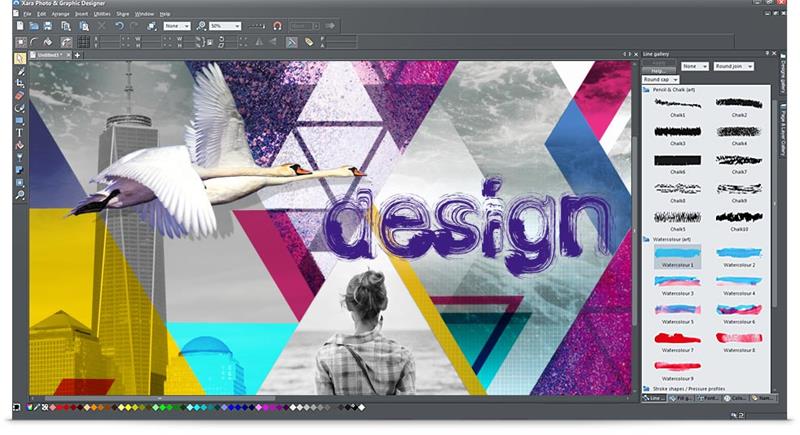Image resolution: width=800 pixels, height=435 pixels.
Task: Select the Text tool
Action: point(20,132)
